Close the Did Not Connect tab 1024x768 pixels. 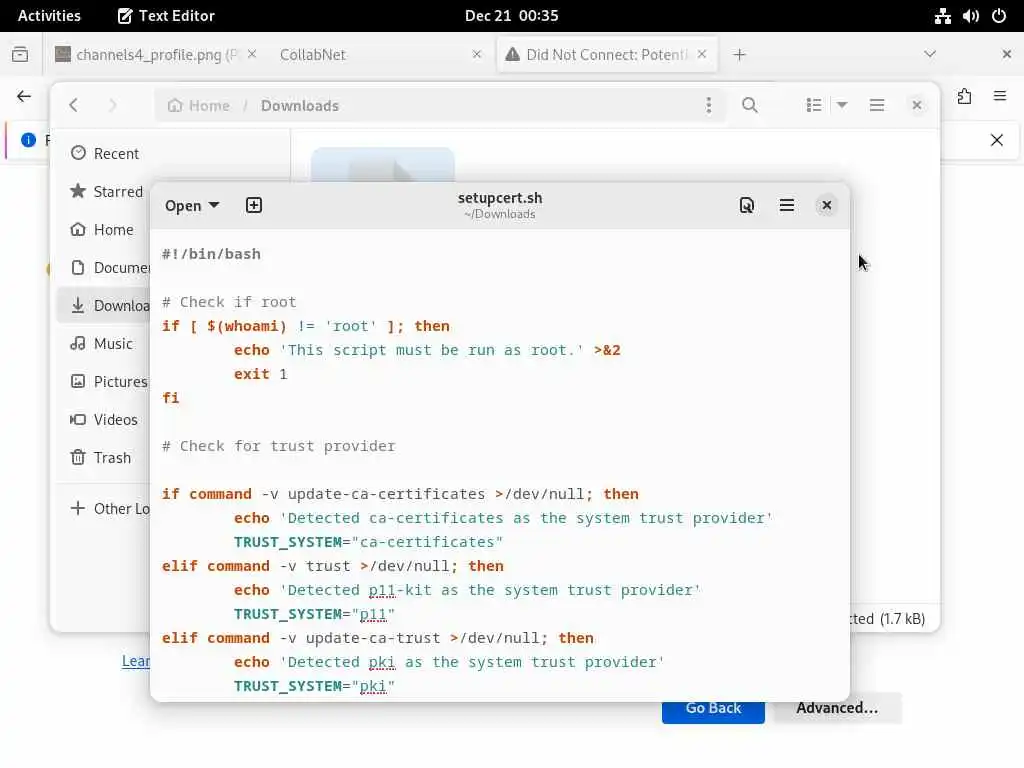tap(702, 54)
